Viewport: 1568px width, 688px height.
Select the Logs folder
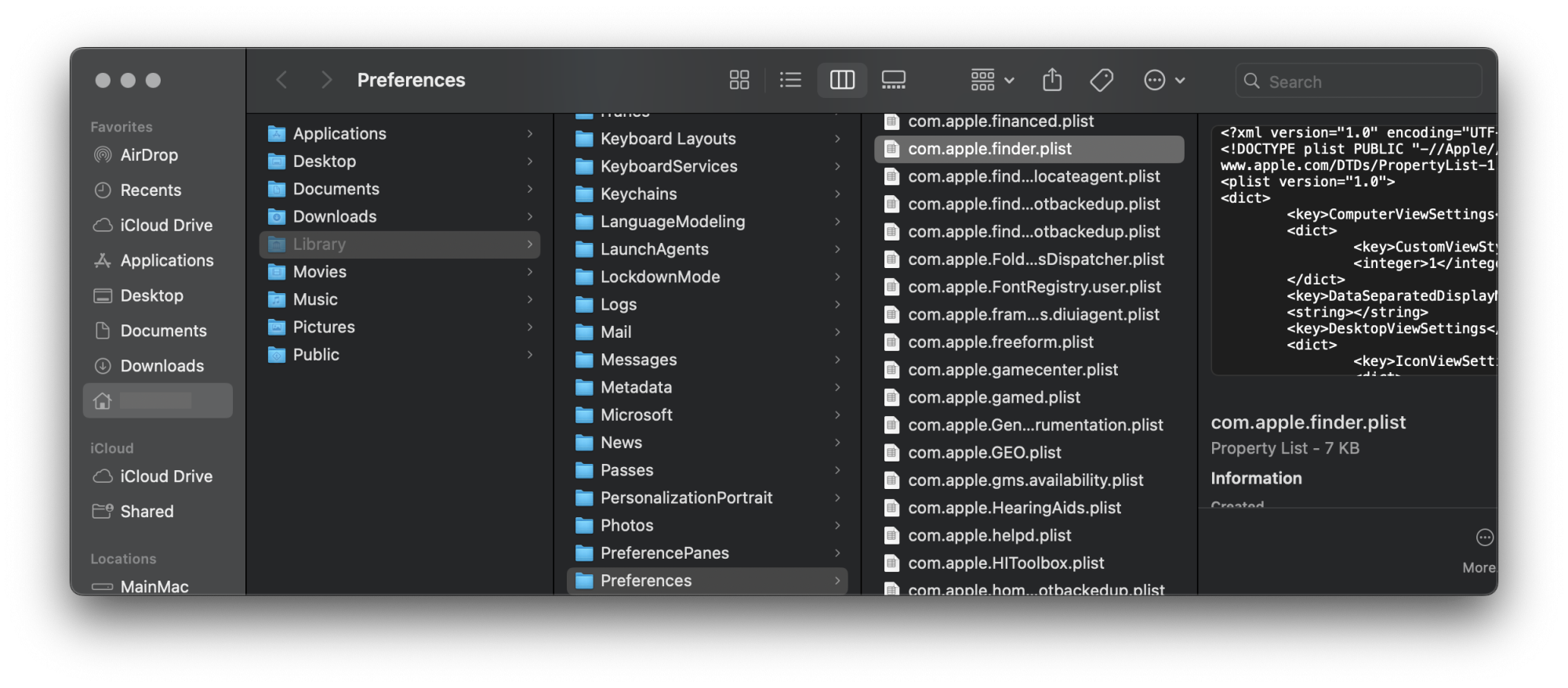click(x=707, y=304)
